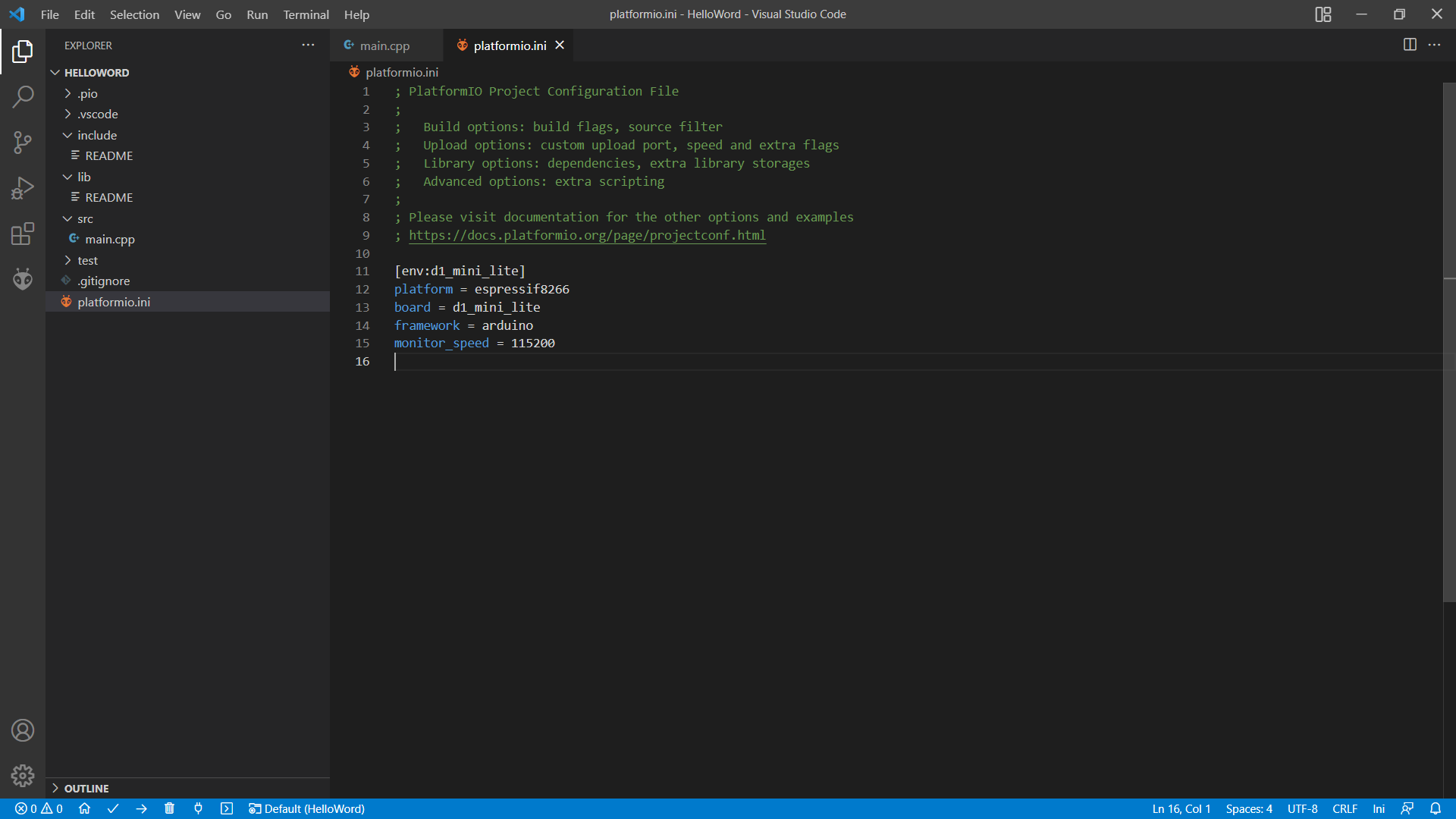Open the Edit menu
This screenshot has width=1456, height=819.
coord(84,14)
